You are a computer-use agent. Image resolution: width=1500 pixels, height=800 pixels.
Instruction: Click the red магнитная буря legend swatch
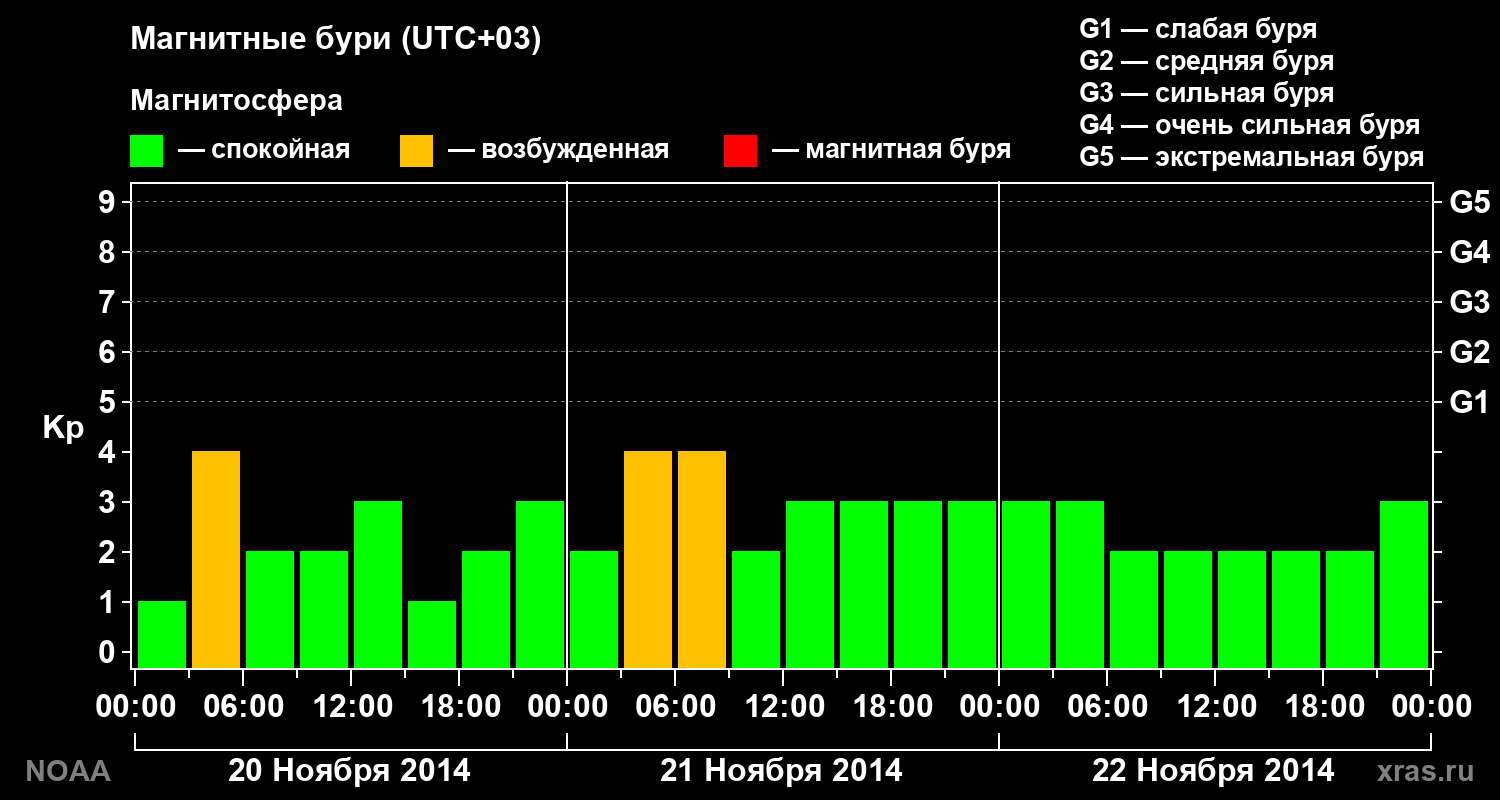click(740, 151)
